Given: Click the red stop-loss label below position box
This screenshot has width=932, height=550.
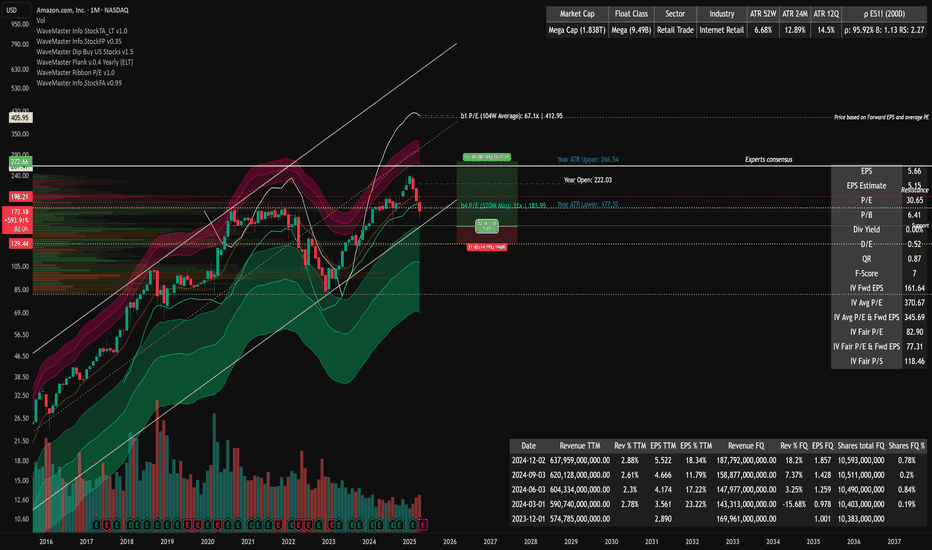Looking at the screenshot, I should click(x=487, y=247).
